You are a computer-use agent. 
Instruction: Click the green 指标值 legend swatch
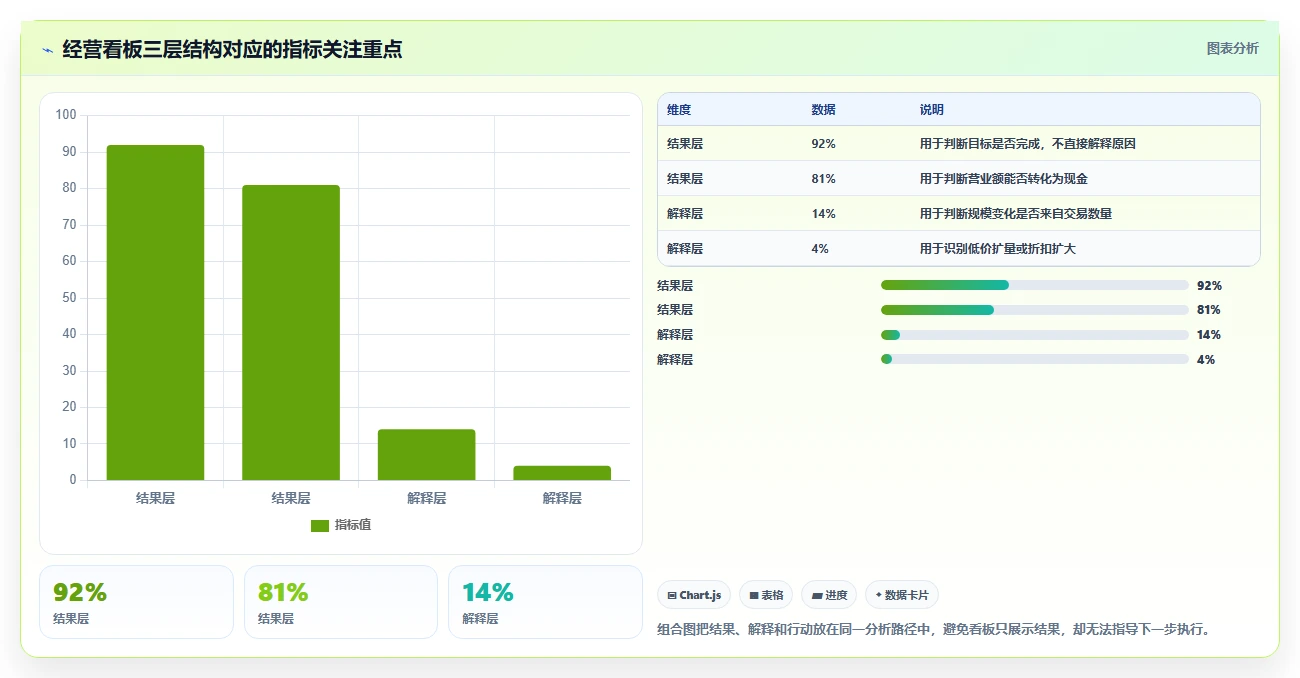[320, 526]
